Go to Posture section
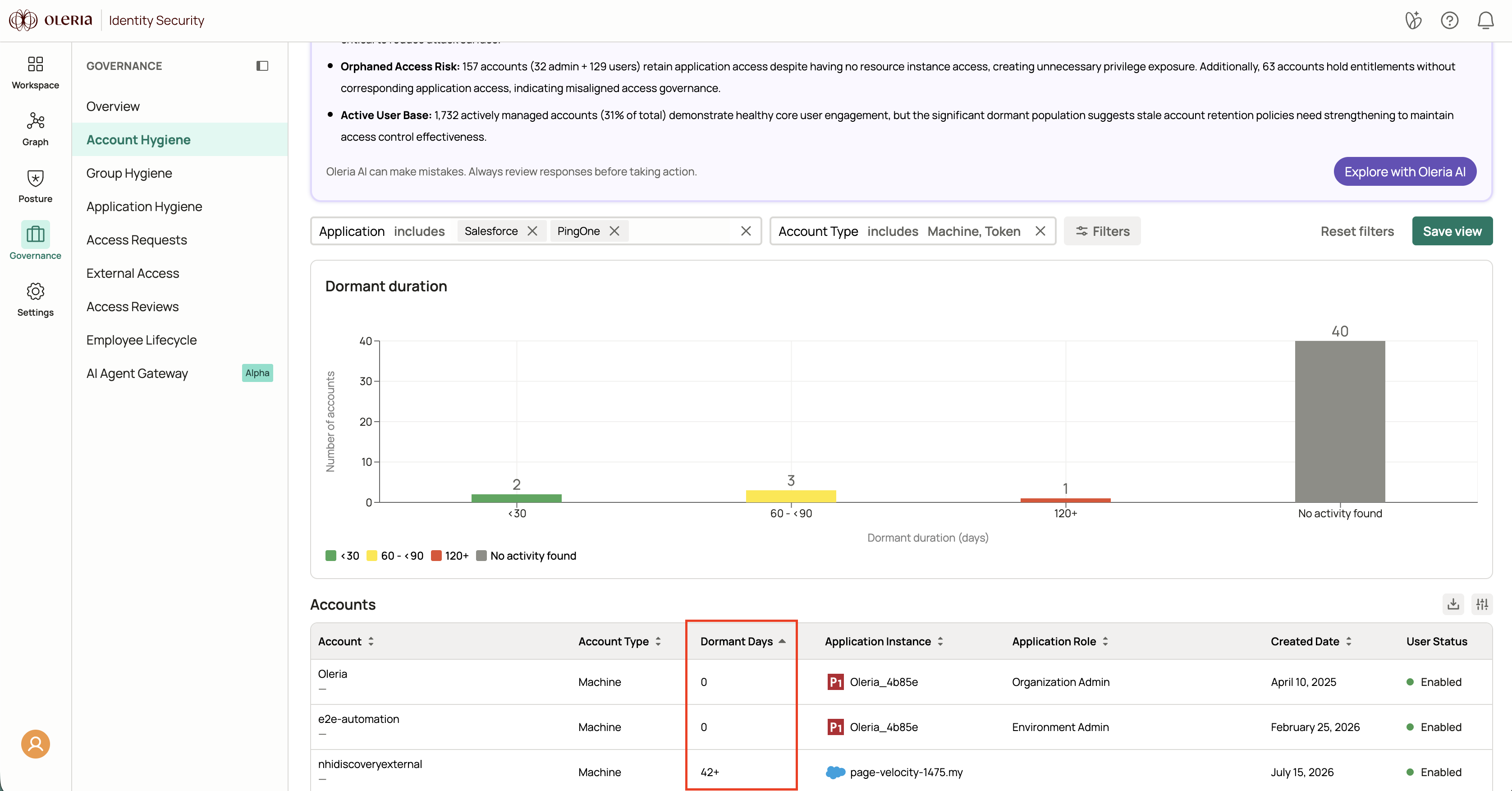1512x791 pixels. click(x=35, y=186)
